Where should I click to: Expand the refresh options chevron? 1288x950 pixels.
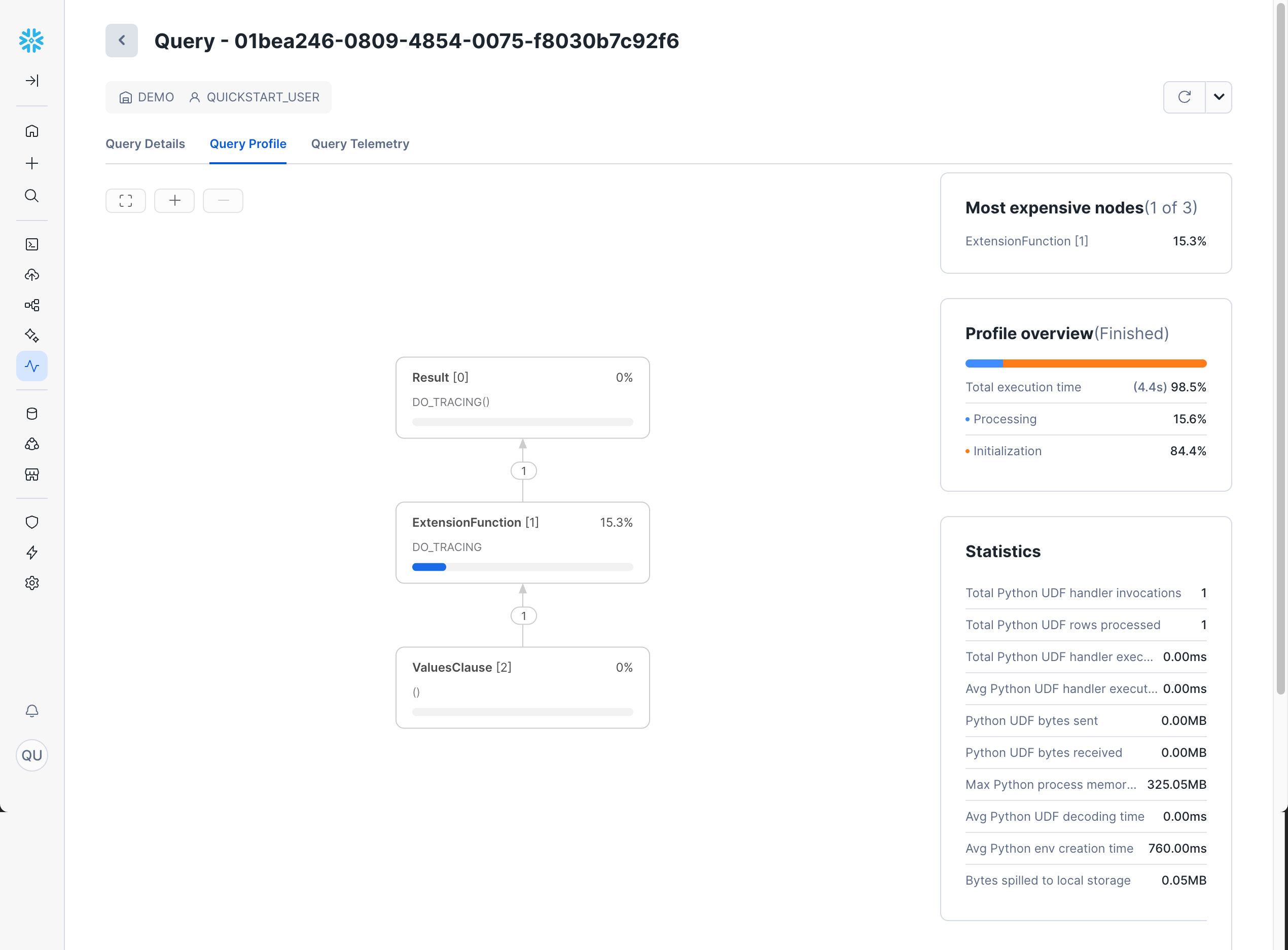click(x=1218, y=97)
